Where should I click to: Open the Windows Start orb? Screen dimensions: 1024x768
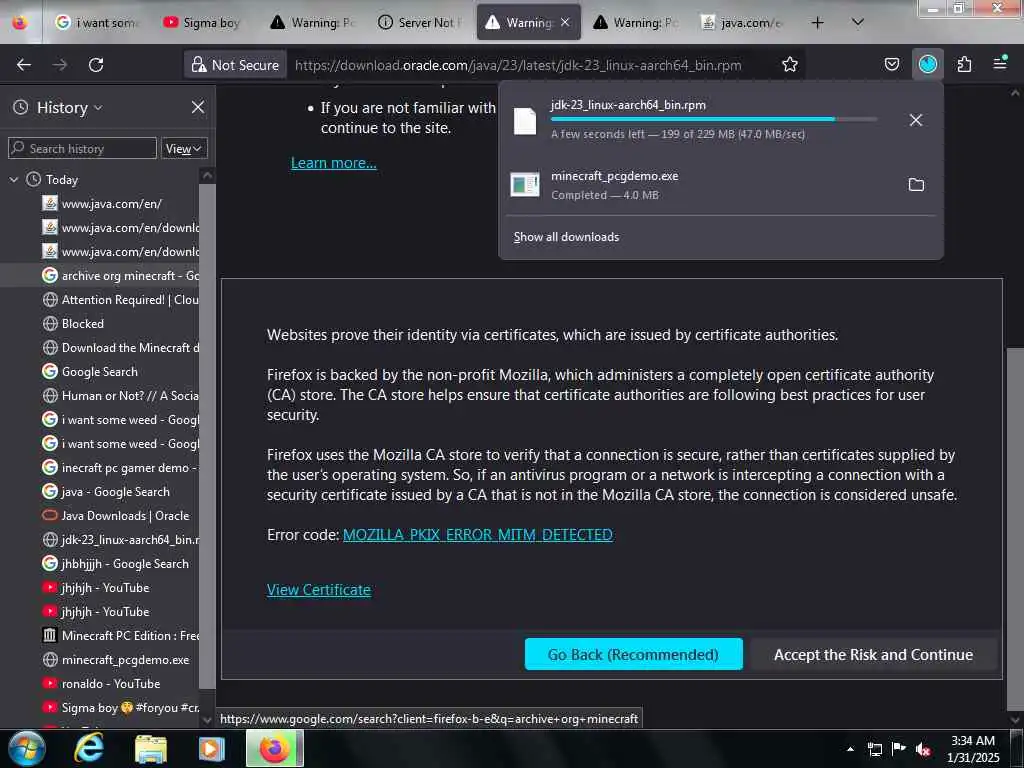[x=27, y=748]
